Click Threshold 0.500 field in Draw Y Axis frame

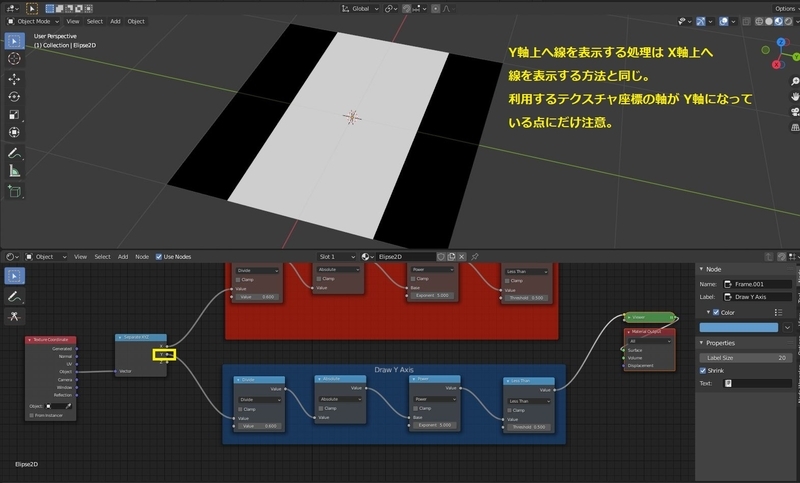[x=529, y=427]
